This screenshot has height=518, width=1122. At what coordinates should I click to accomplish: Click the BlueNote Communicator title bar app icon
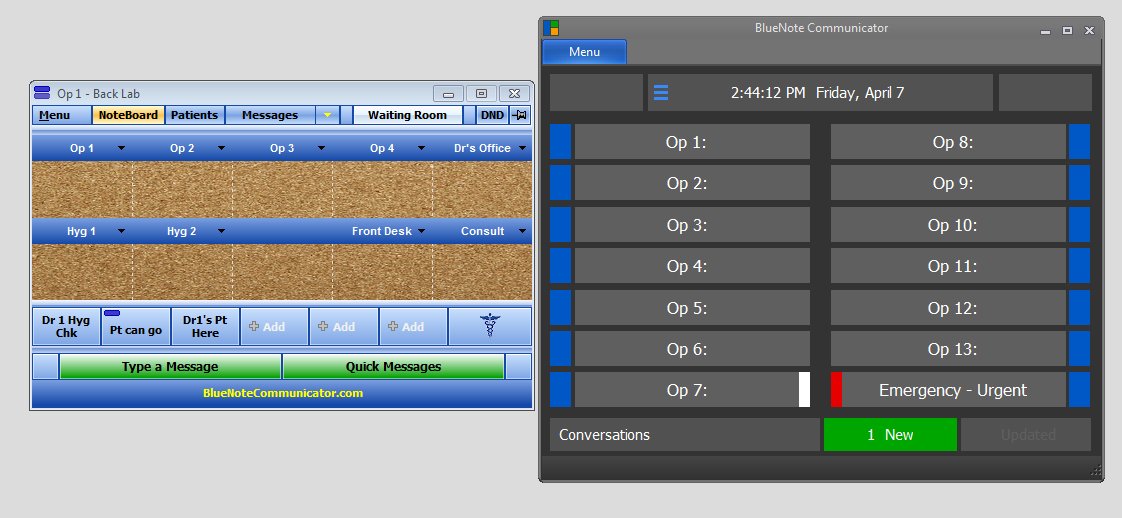tap(551, 28)
